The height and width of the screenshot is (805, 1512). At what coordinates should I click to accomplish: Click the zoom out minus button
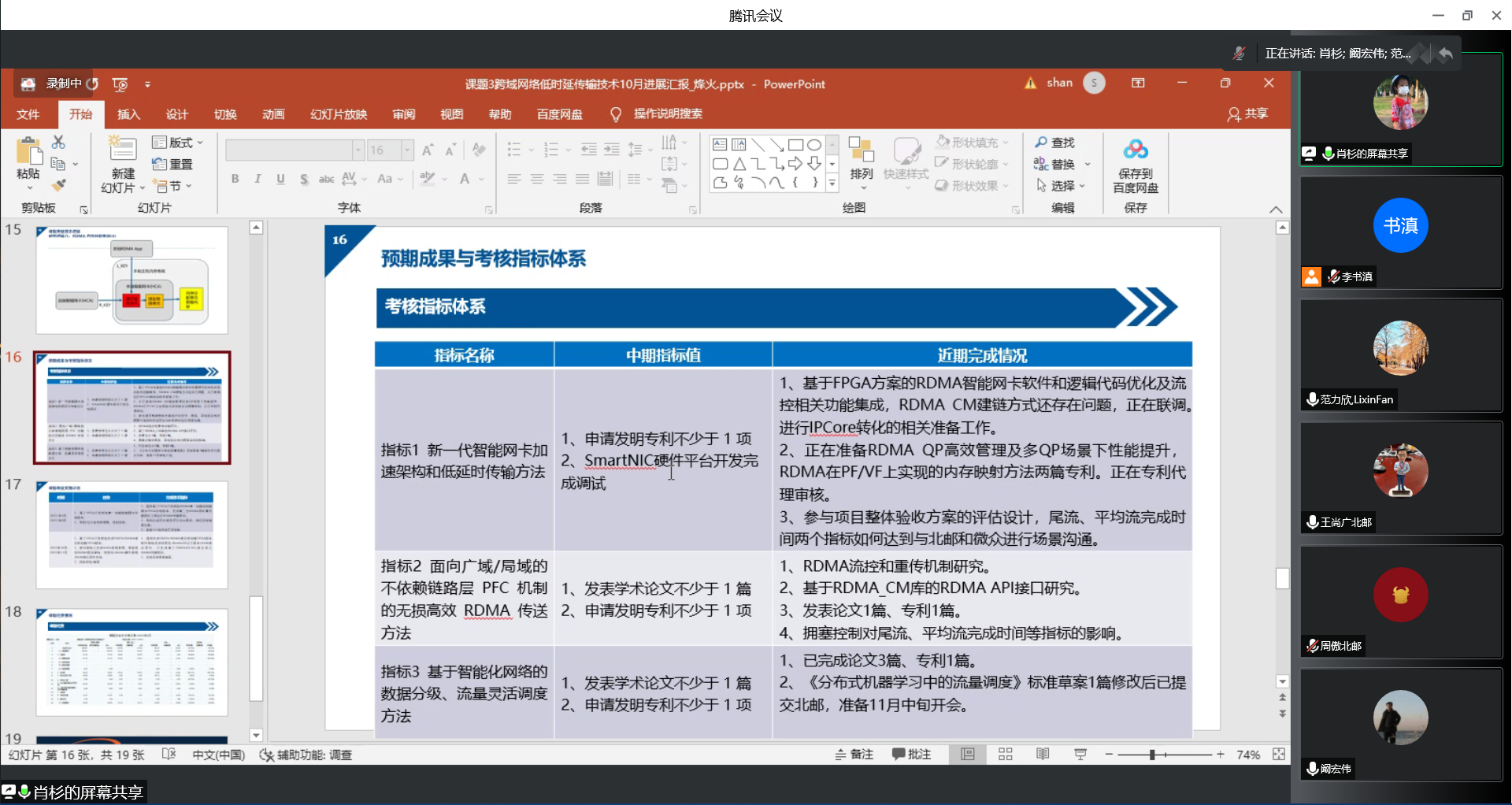click(x=1109, y=755)
